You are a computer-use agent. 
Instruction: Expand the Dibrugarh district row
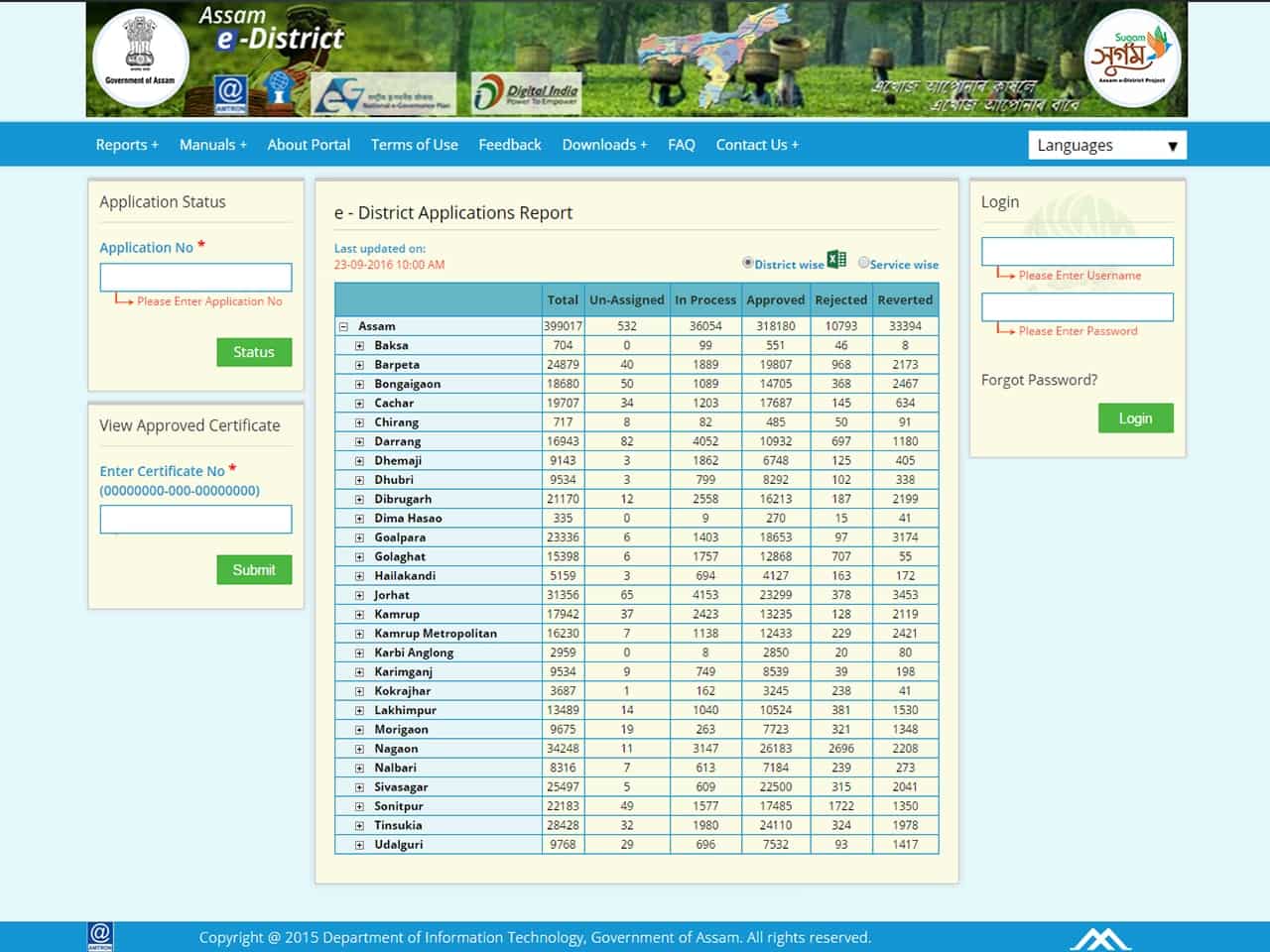click(x=359, y=500)
